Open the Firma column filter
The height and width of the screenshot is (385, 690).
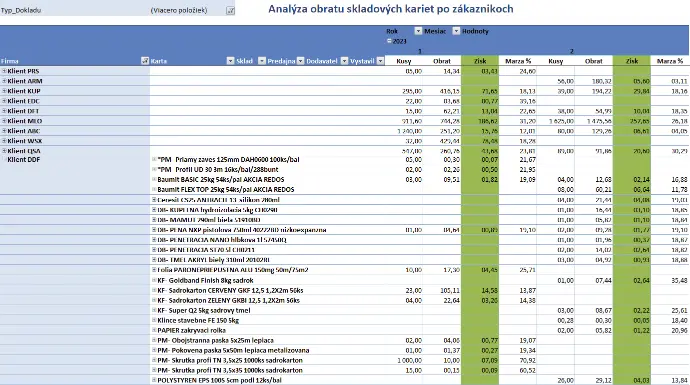pyautogui.click(x=145, y=61)
